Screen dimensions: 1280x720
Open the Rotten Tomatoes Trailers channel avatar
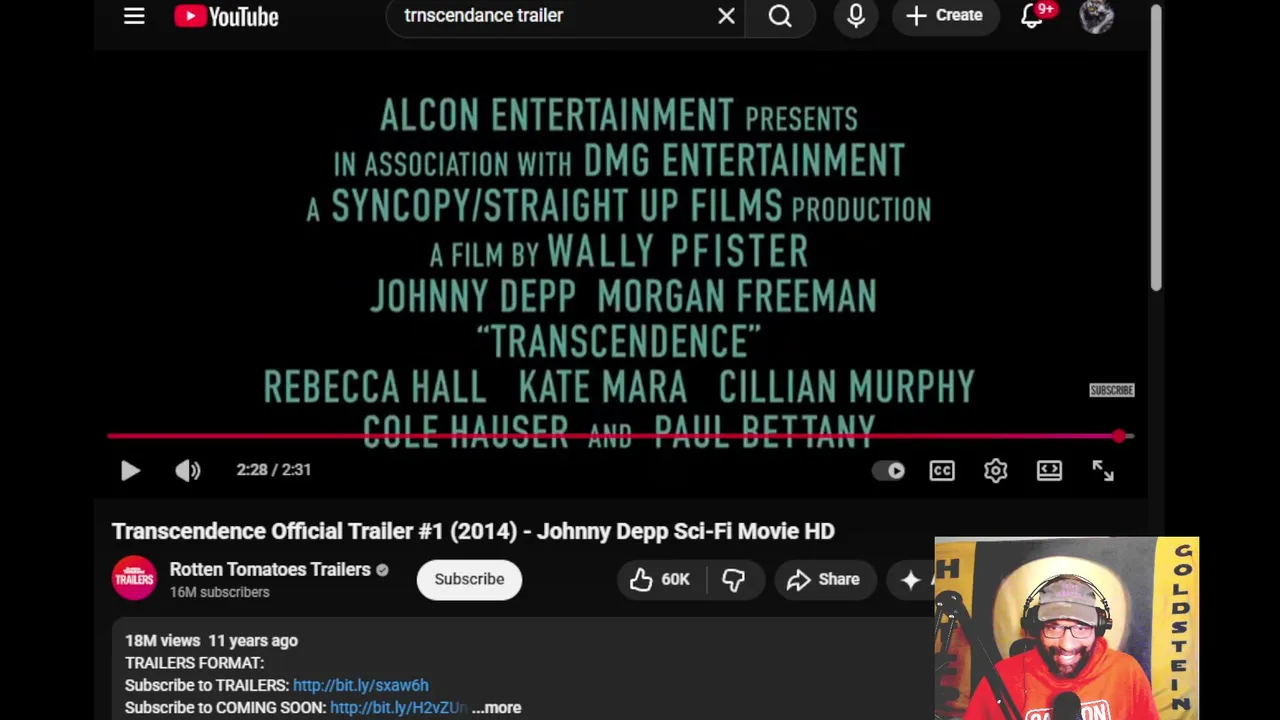tap(134, 579)
